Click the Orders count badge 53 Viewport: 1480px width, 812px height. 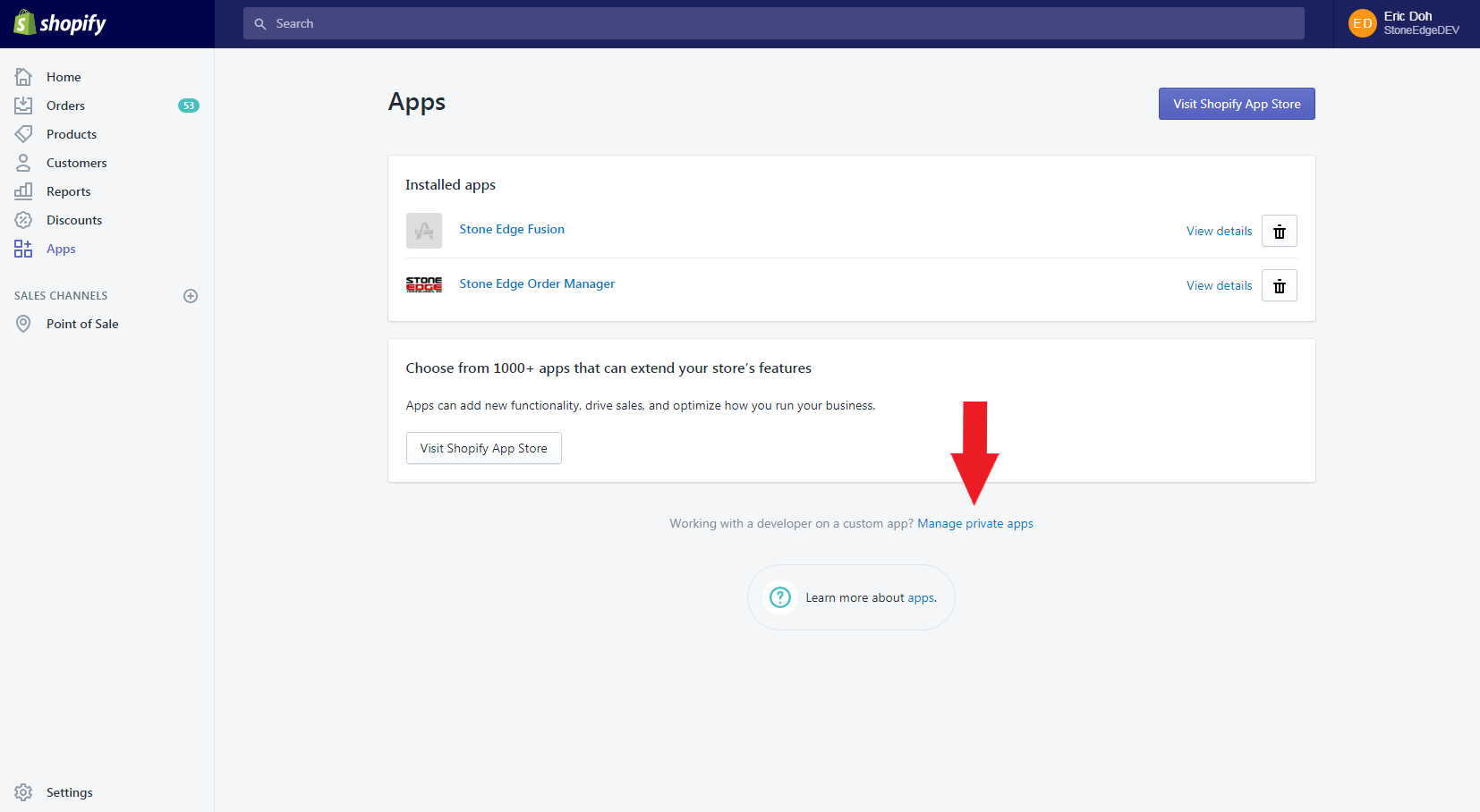(x=189, y=106)
